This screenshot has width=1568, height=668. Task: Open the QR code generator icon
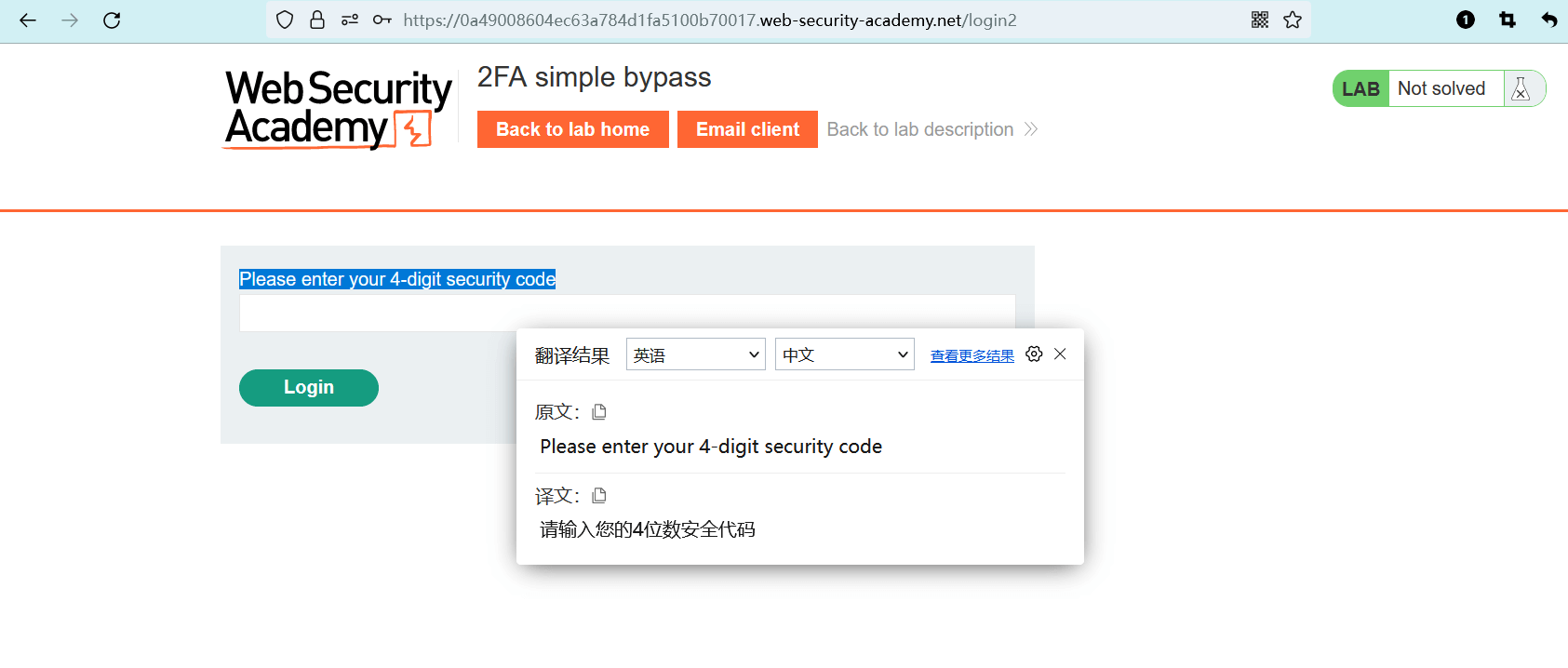(1260, 20)
